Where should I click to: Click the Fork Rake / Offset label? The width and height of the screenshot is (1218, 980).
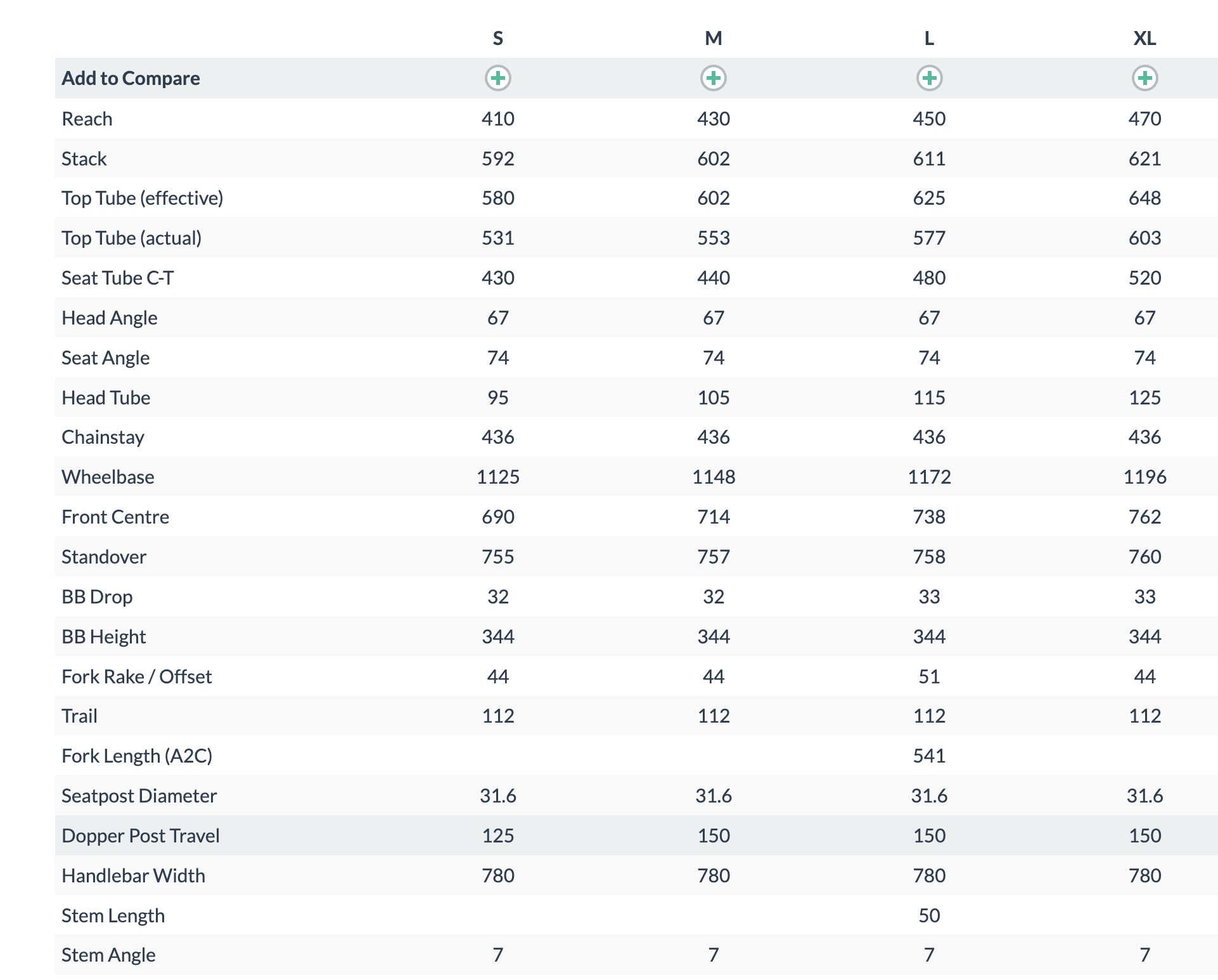[x=136, y=676]
